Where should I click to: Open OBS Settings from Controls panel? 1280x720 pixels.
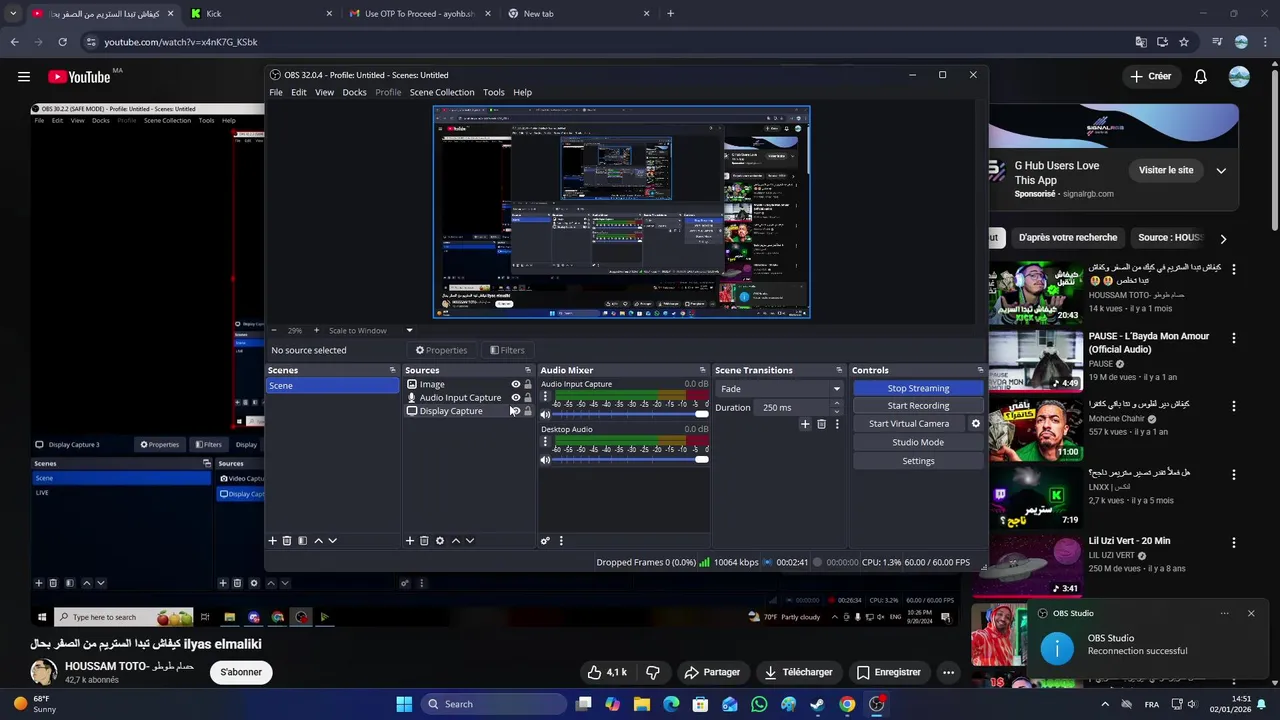click(918, 461)
